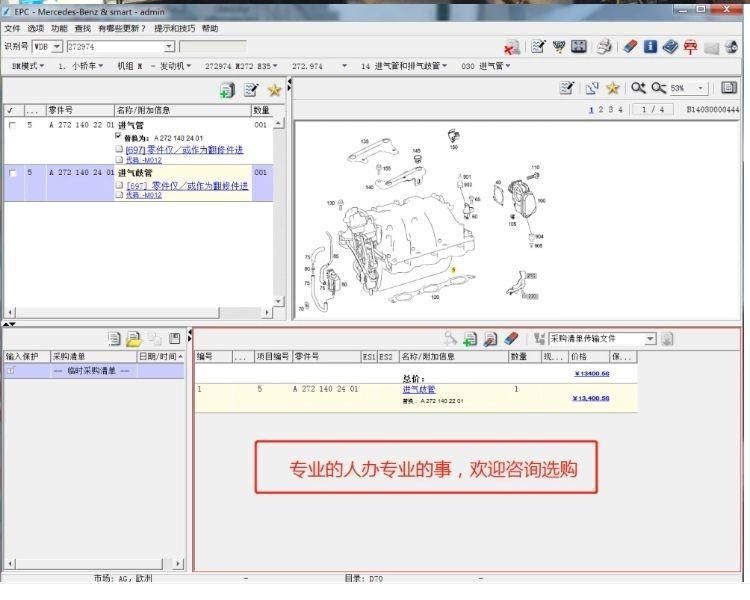Tick checkbox for part A 272 140 22 01
This screenshot has height=600, width=750.
pos(12,125)
